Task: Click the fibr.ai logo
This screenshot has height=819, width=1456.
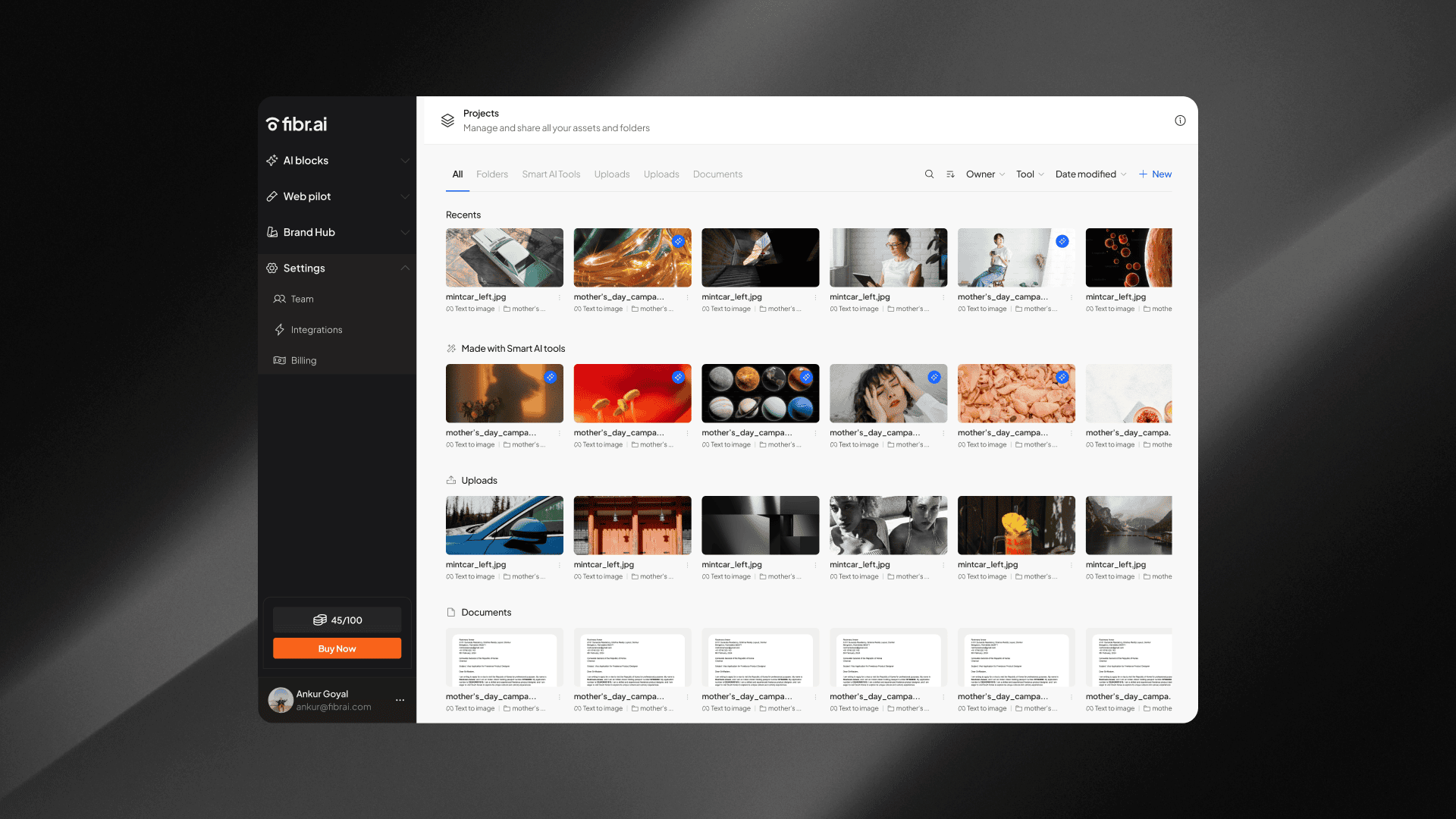Action: [x=297, y=124]
